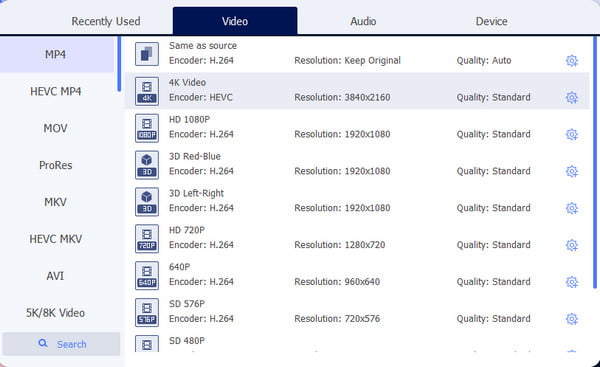Click the SD 480P film strip icon
The height and width of the screenshot is (367, 600).
click(x=147, y=344)
